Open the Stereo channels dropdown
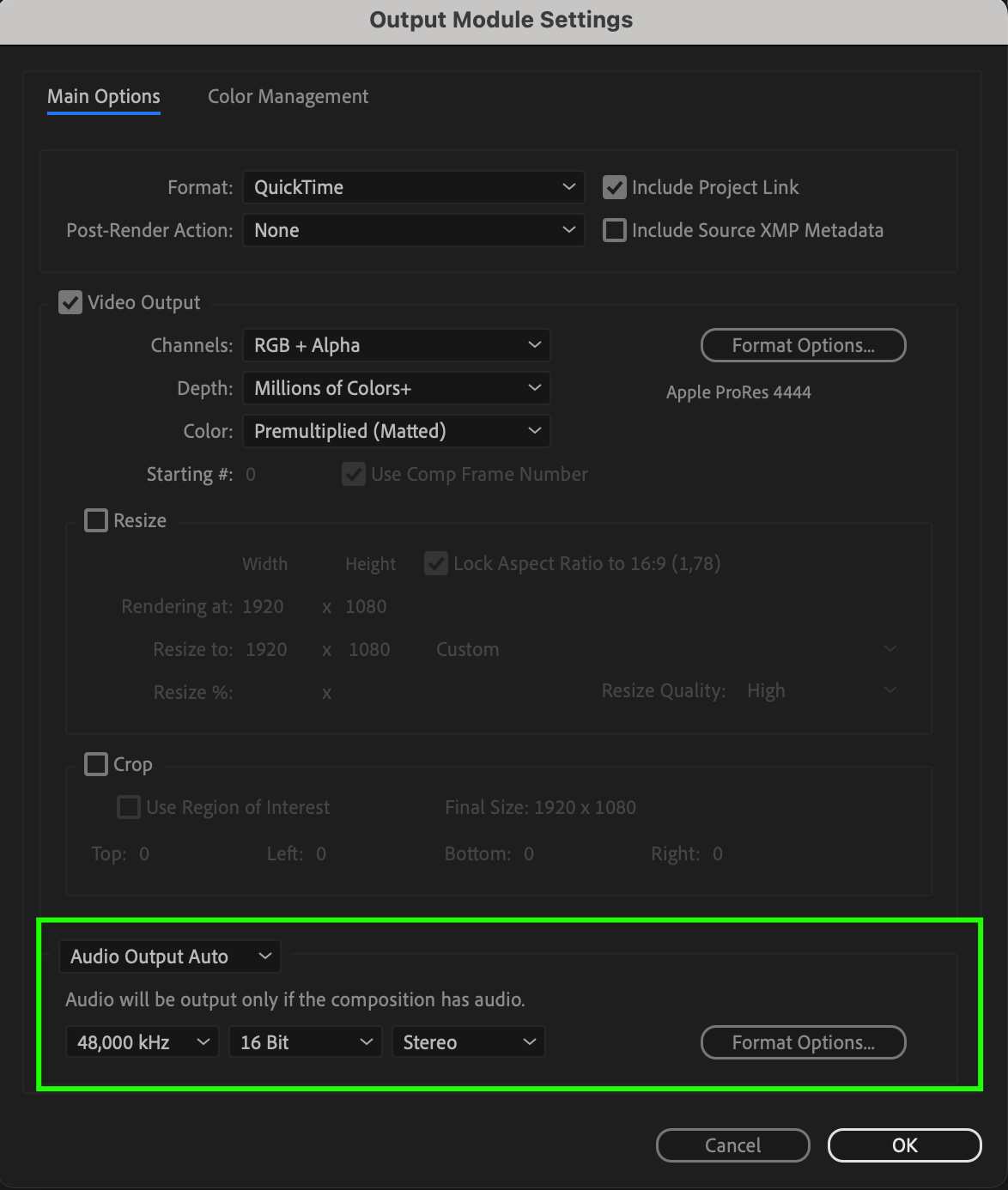Viewport: 1008px width, 1190px height. (468, 1042)
